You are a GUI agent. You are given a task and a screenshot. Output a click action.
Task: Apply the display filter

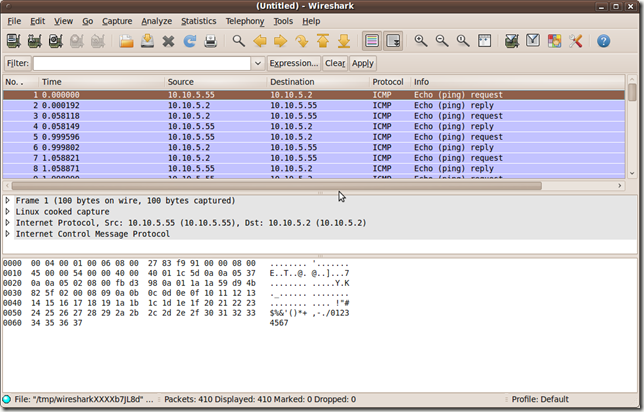tap(363, 63)
